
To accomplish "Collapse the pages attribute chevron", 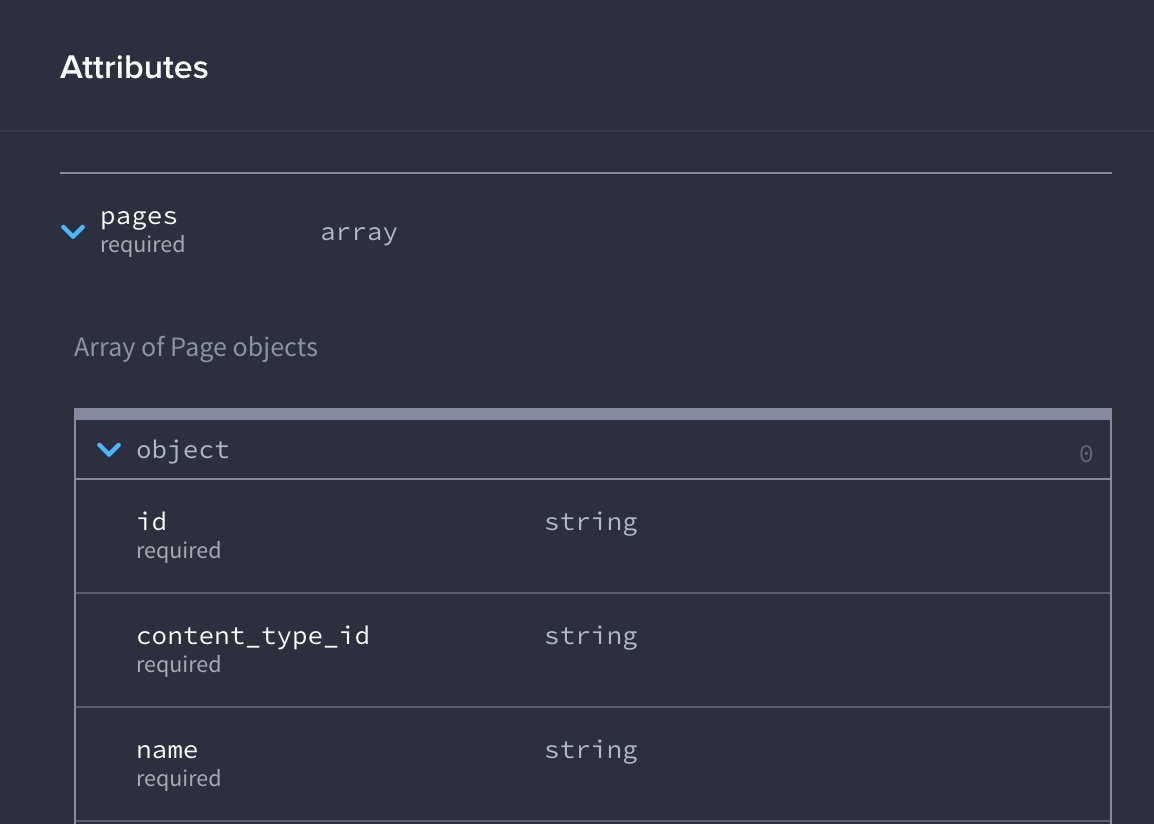I will 73,232.
